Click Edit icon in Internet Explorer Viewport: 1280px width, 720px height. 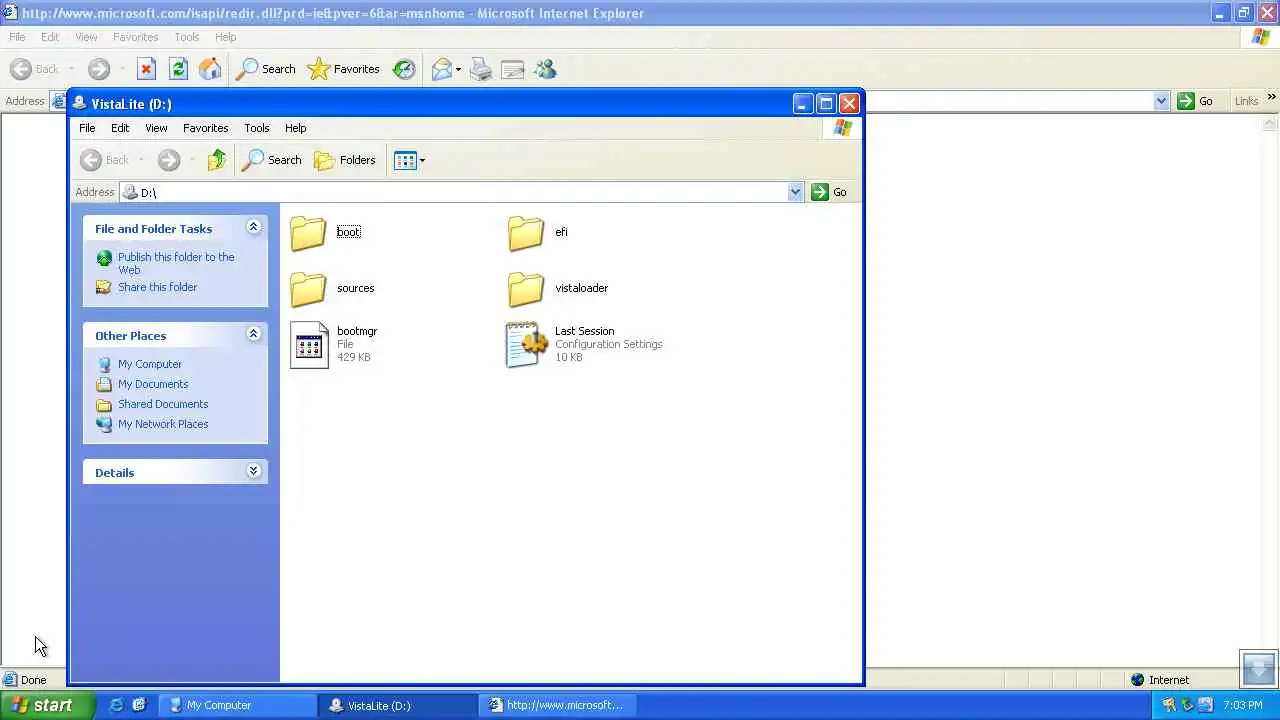pyautogui.click(x=513, y=69)
